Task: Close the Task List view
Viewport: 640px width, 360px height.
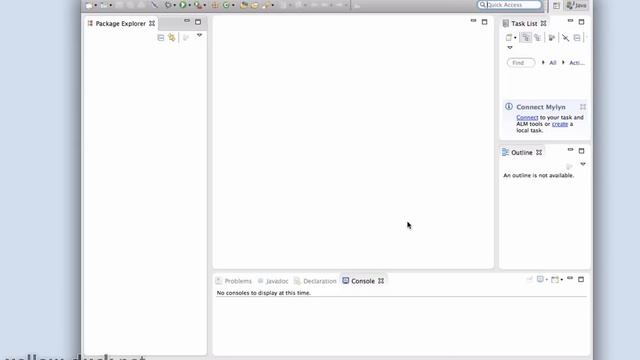Action: pyautogui.click(x=544, y=23)
